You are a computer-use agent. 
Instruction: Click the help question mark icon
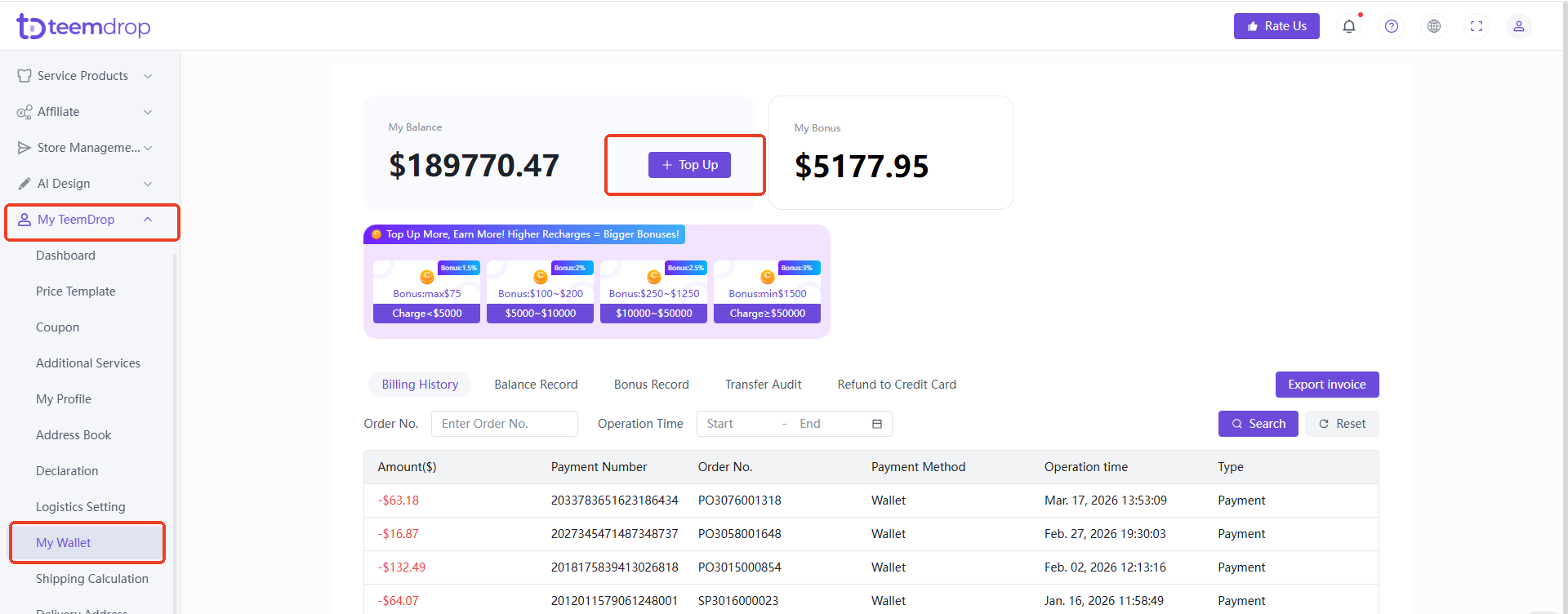click(1392, 26)
